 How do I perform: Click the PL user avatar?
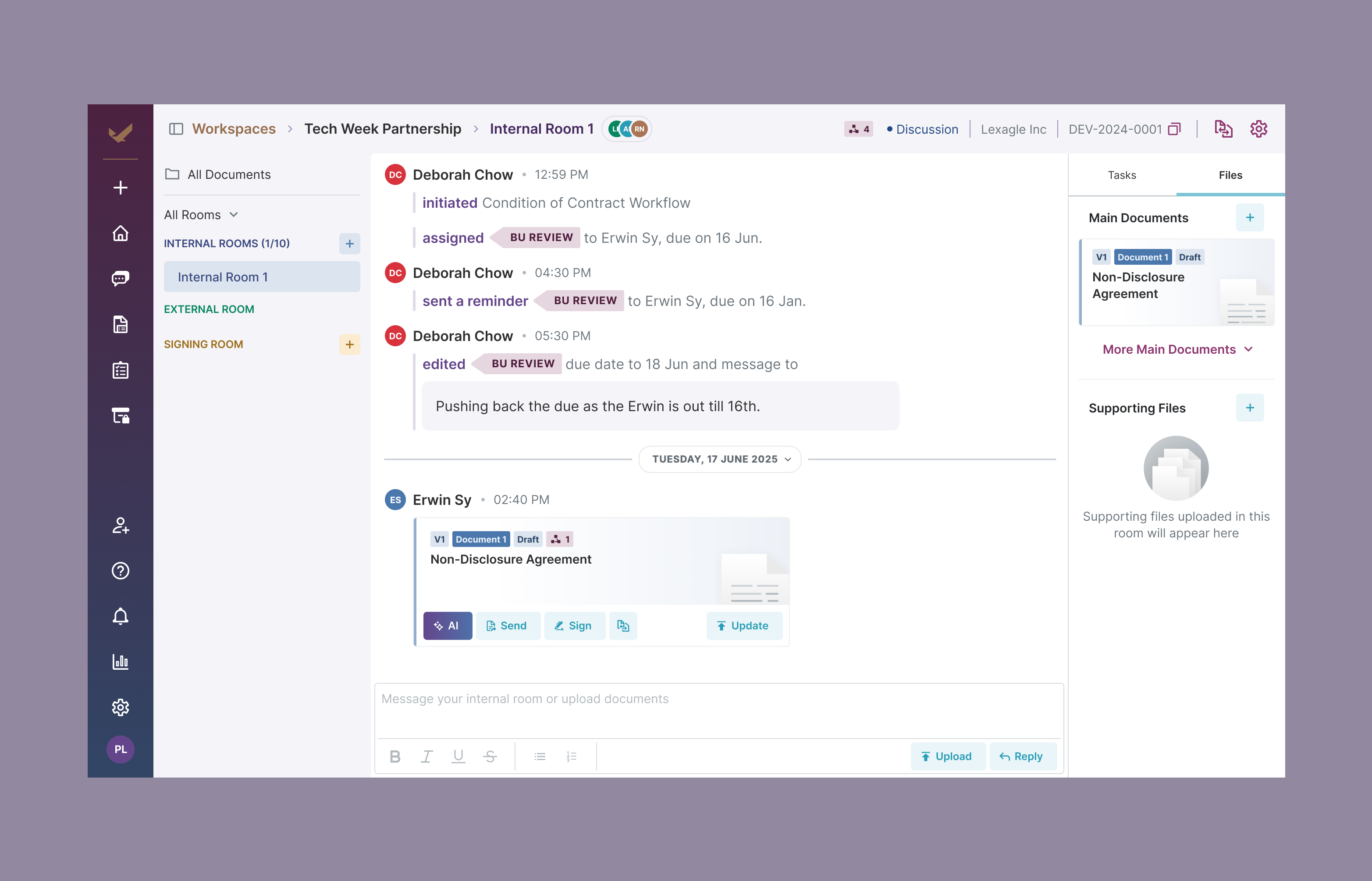pos(120,750)
